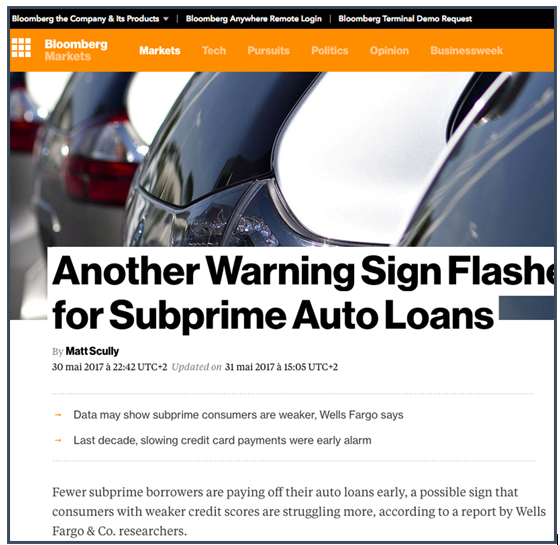Click the orange arrow beside Wells Fargo bullet
Image resolution: width=560 pixels, height=545 pixels.
coord(58,415)
